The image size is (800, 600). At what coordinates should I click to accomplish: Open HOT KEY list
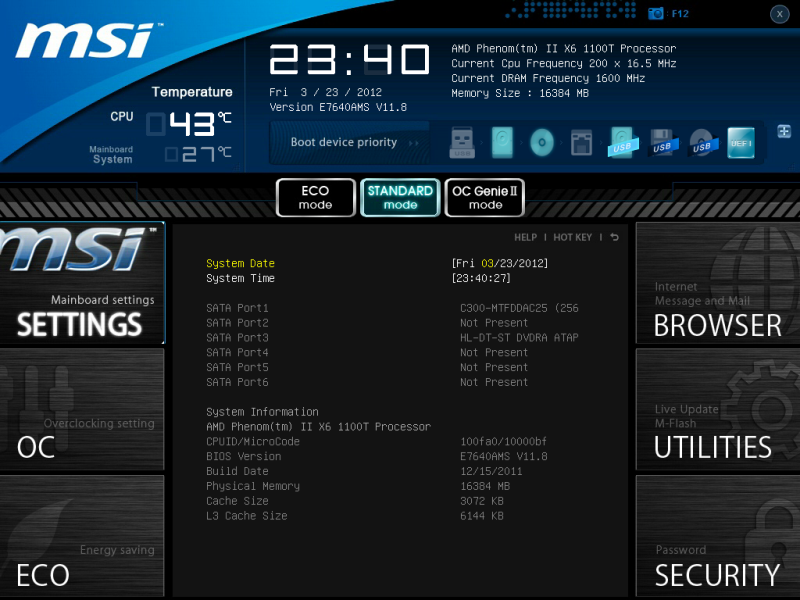(x=572, y=237)
